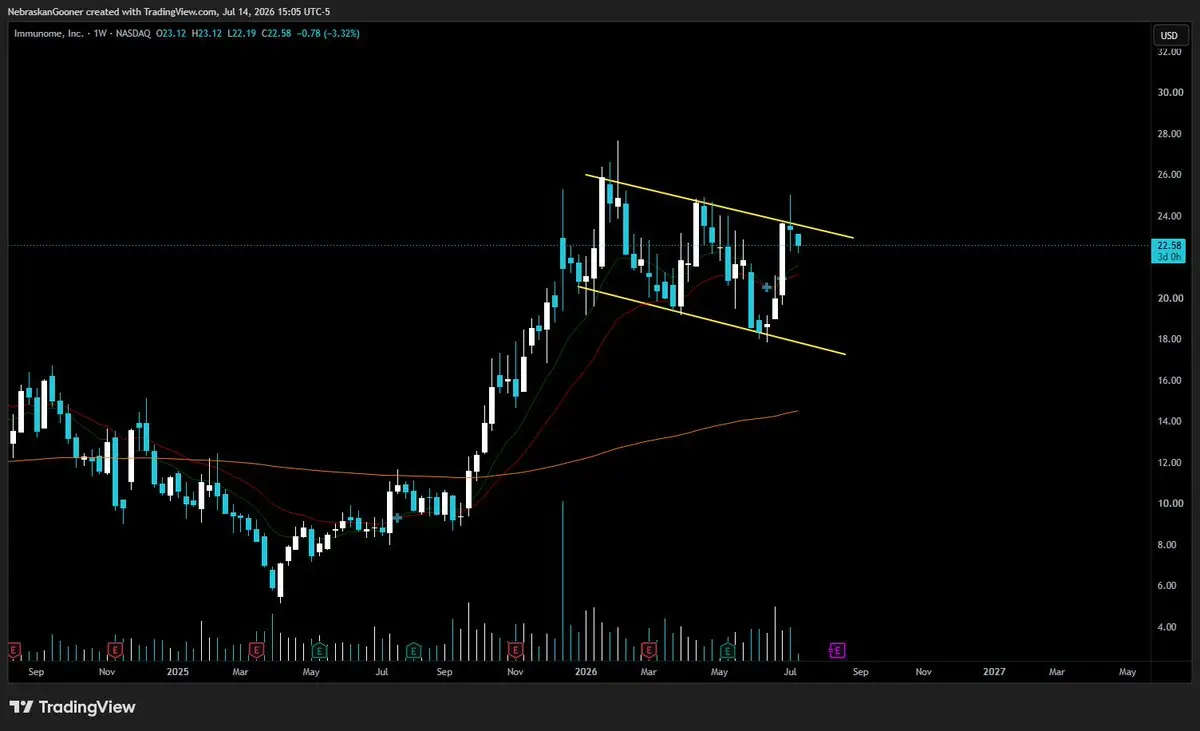Image resolution: width=1200 pixels, height=731 pixels.
Task: Click the 26.00 price scale label
Action: 1169,174
